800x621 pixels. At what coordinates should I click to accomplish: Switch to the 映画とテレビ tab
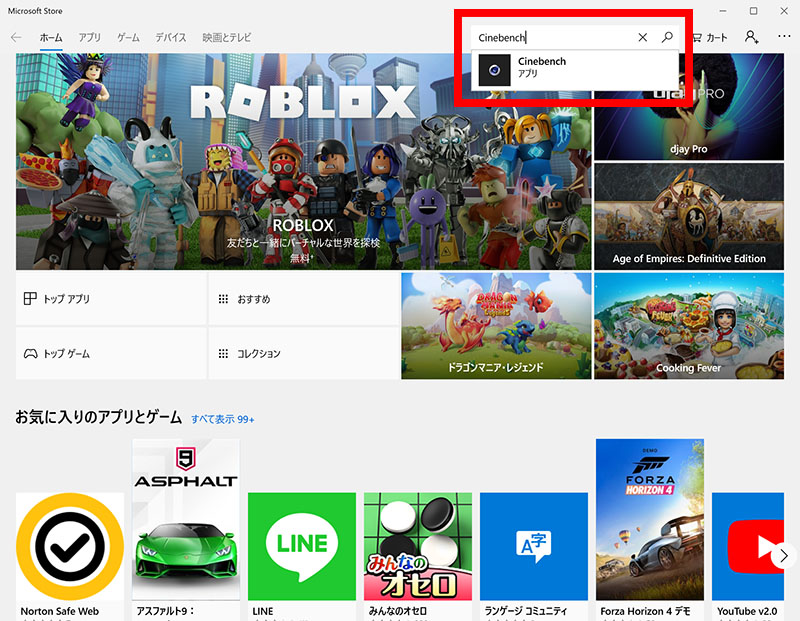[x=227, y=37]
